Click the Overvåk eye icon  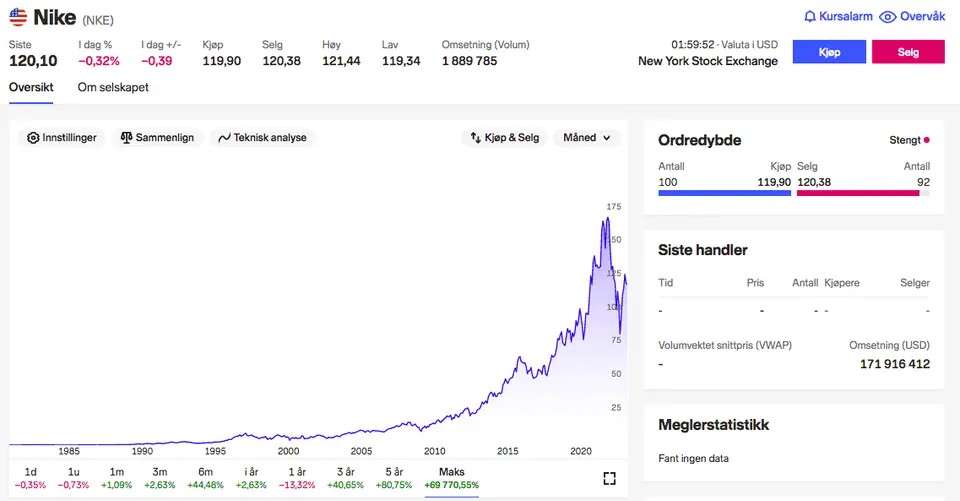point(887,17)
